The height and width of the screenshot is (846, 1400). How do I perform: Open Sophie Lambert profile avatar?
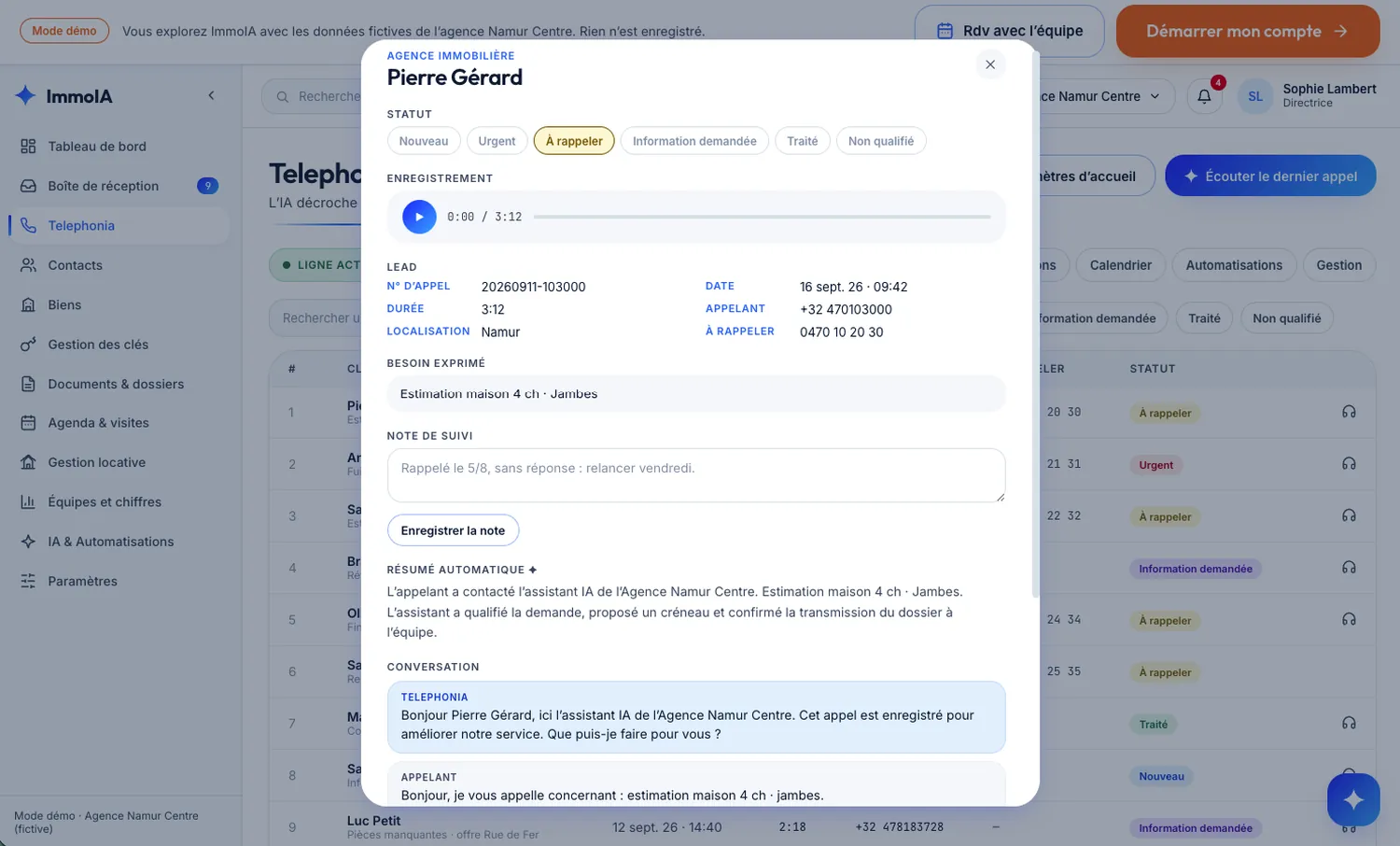pos(1255,96)
